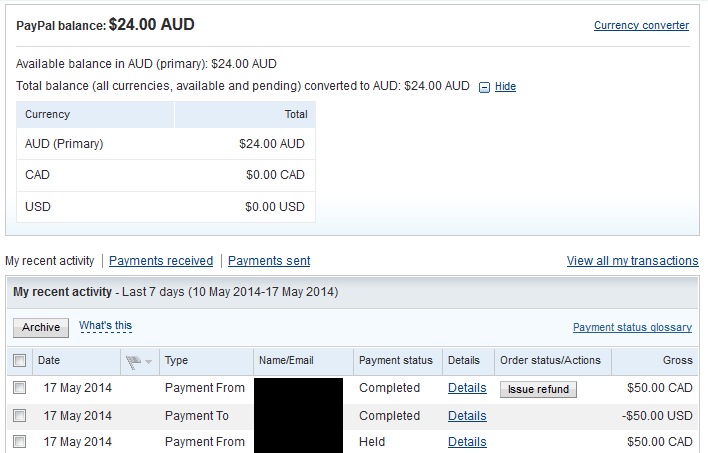Collapse balance table using minus icon
708x453 pixels.
[x=484, y=87]
